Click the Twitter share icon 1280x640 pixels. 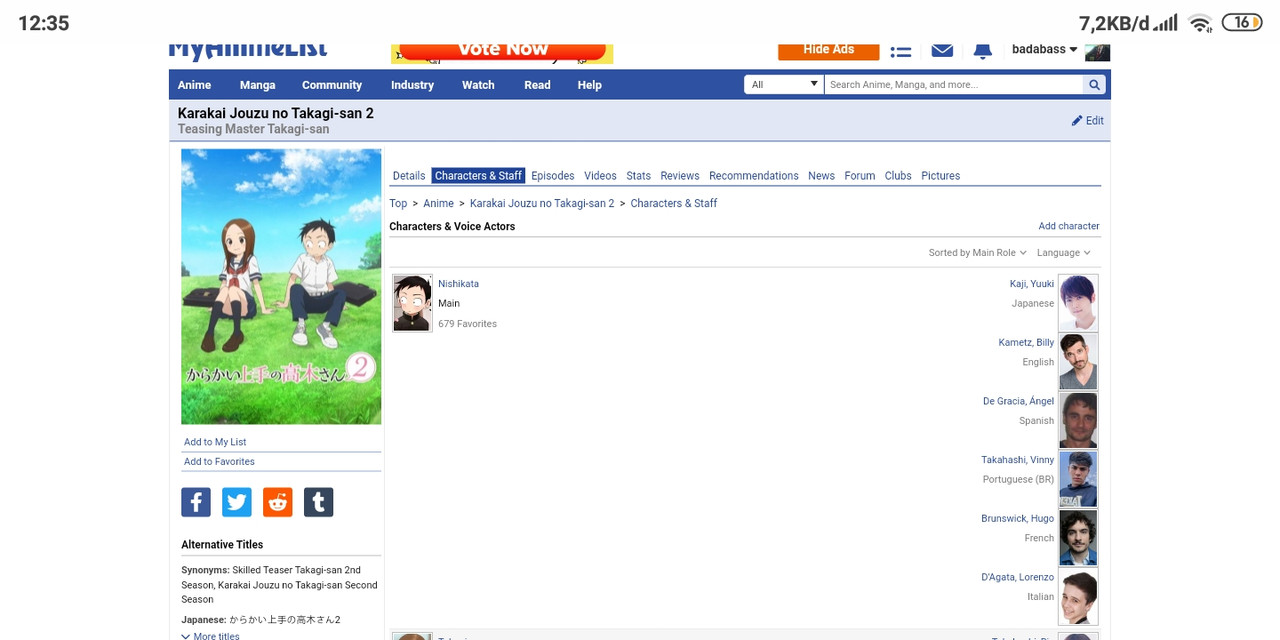[x=237, y=502]
